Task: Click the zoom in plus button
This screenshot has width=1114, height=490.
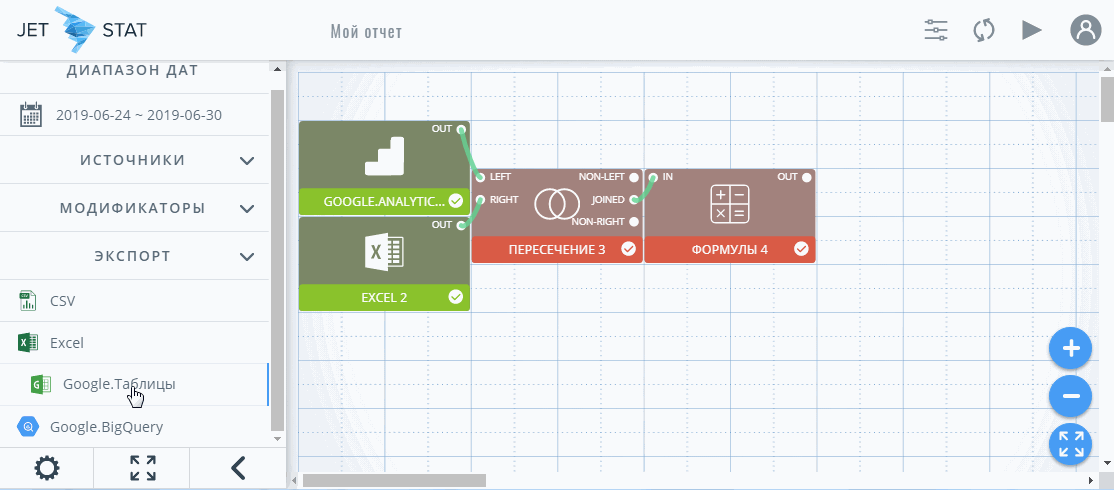Action: (x=1070, y=349)
